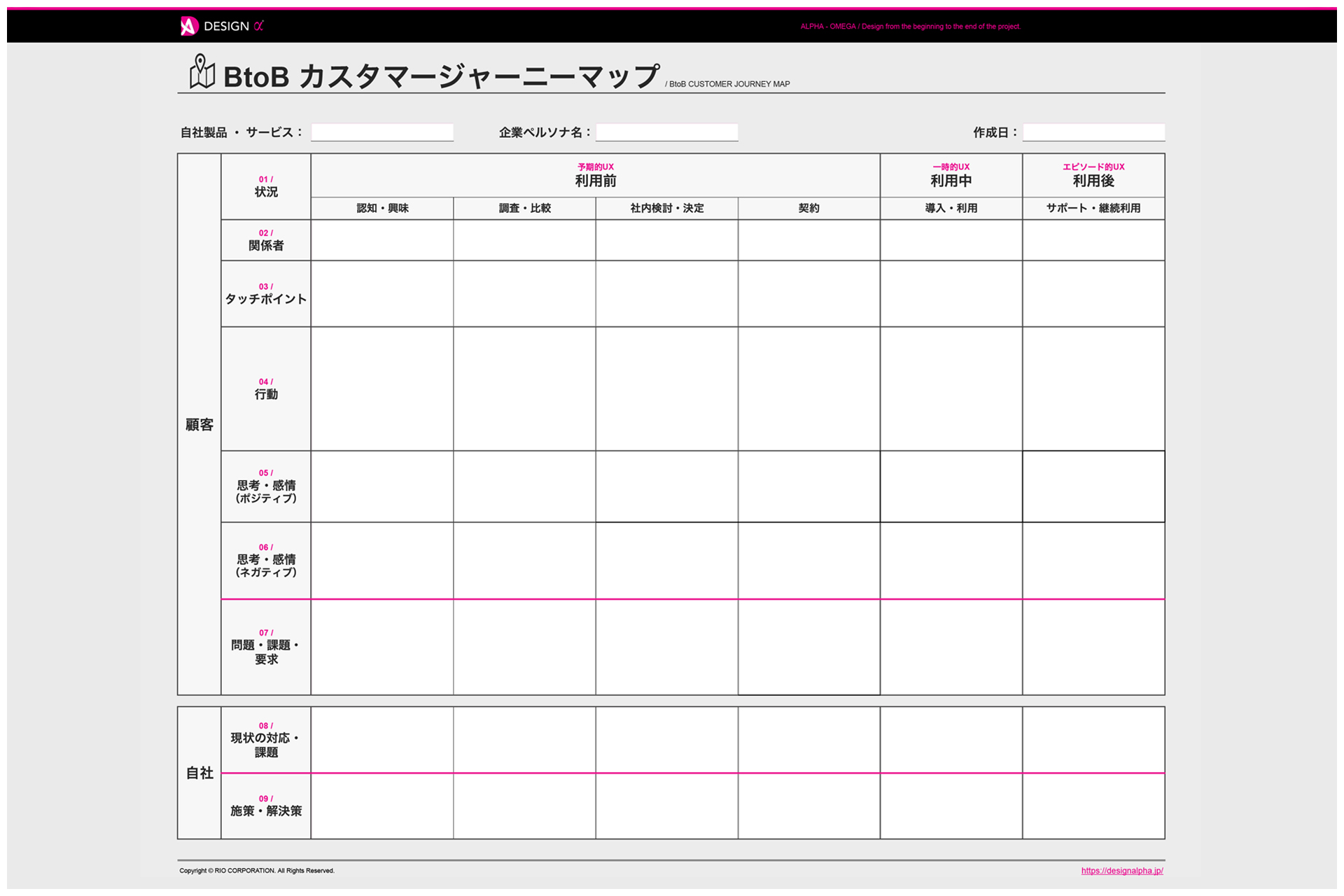Click the 施策・解決策 cell under 導入・利用
Screen dimensions: 1344x896
tap(951, 806)
